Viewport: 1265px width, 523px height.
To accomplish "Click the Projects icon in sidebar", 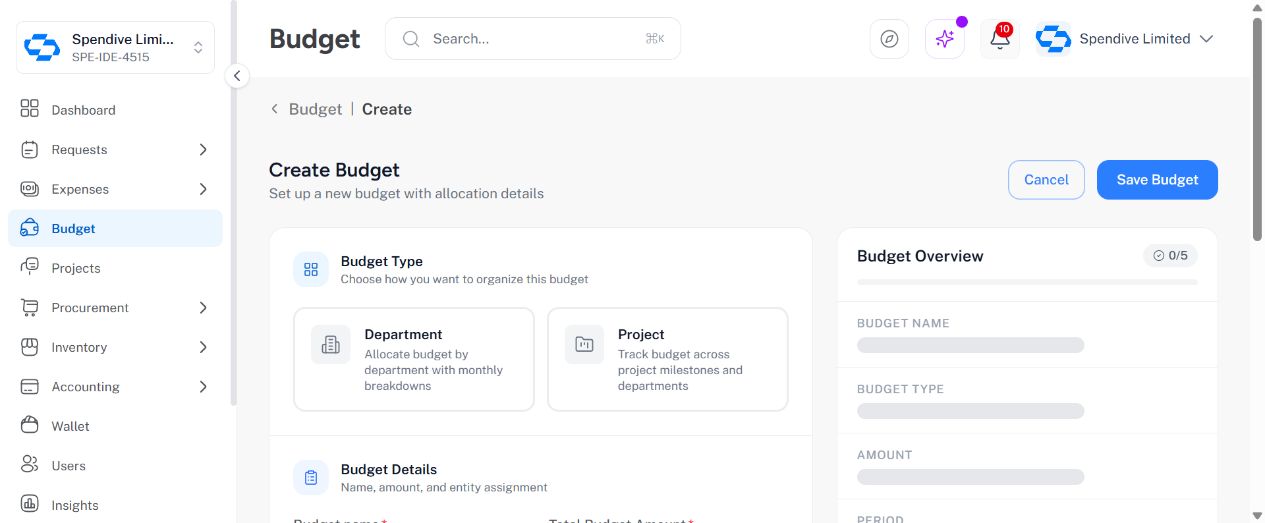I will pos(30,268).
